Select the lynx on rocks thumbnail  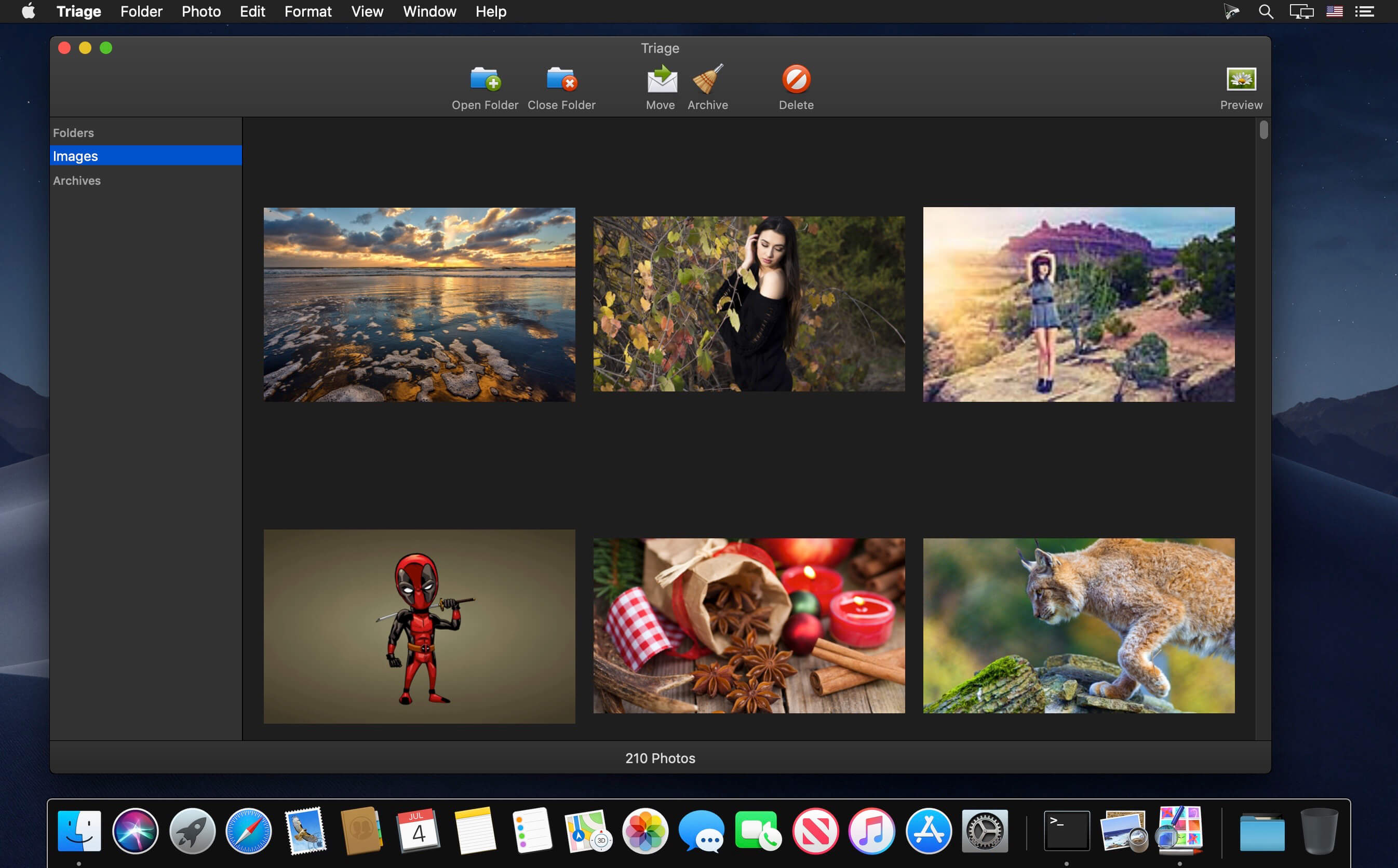[1079, 626]
